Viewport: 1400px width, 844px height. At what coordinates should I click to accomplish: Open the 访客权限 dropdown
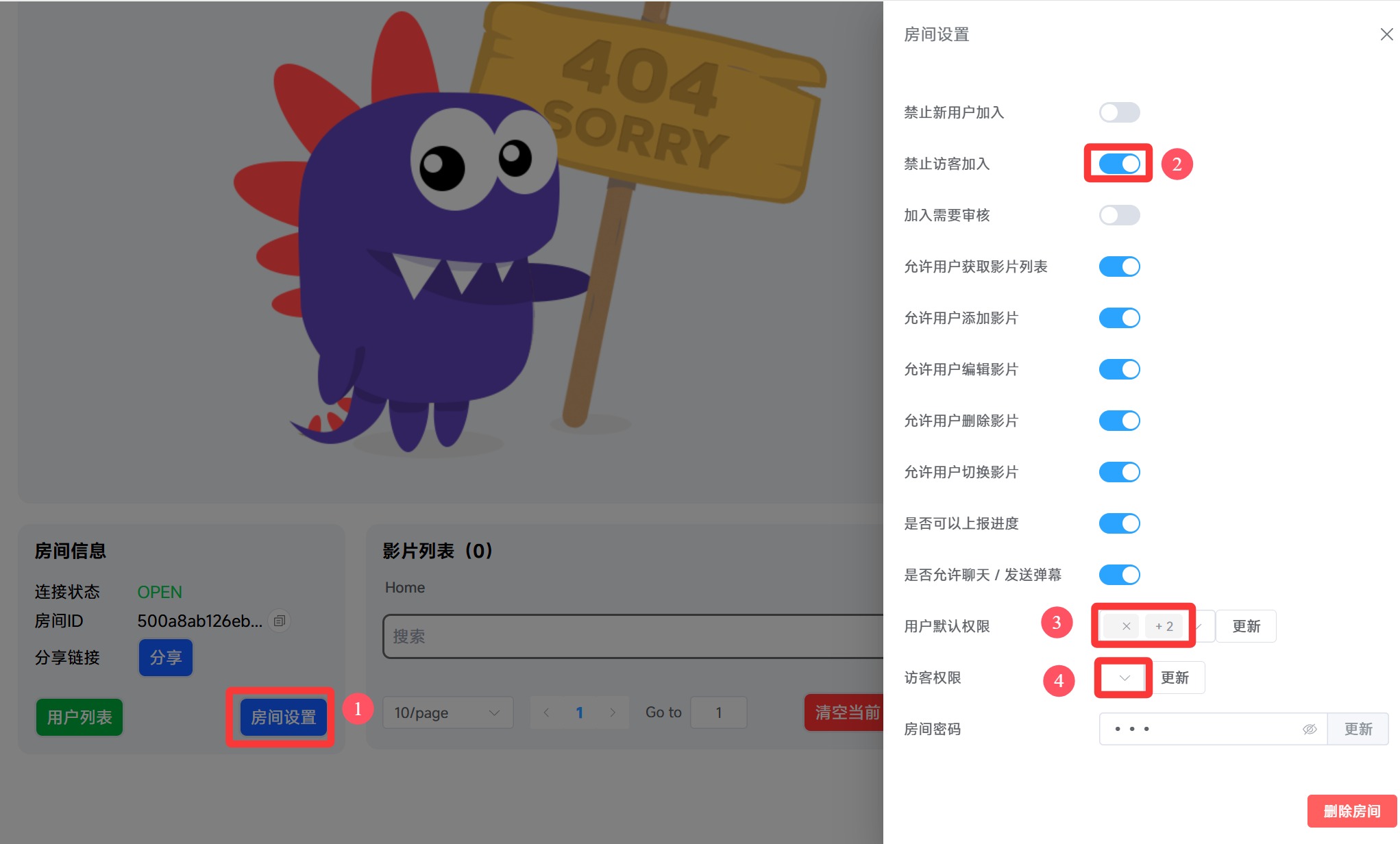1124,678
